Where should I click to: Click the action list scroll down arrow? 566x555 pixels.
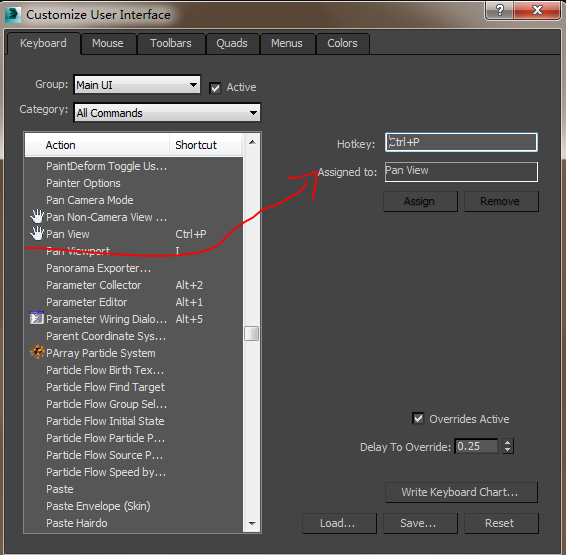pos(252,523)
